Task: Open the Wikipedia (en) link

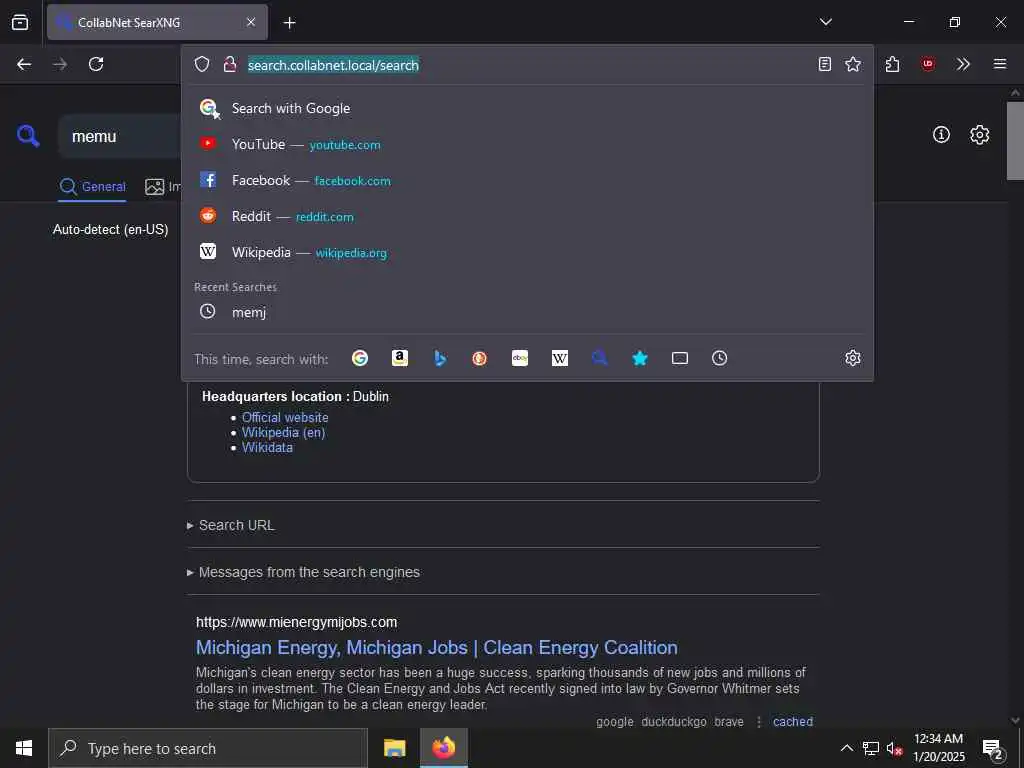Action: [283, 432]
